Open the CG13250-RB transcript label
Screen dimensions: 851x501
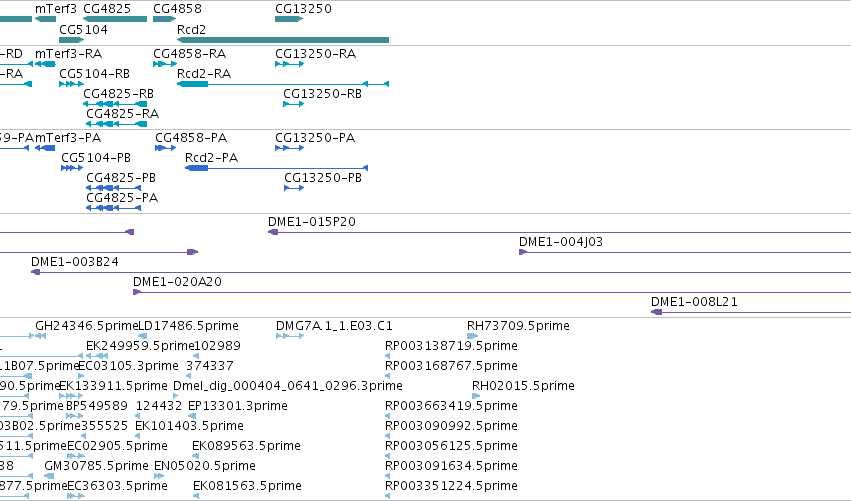[x=322, y=93]
